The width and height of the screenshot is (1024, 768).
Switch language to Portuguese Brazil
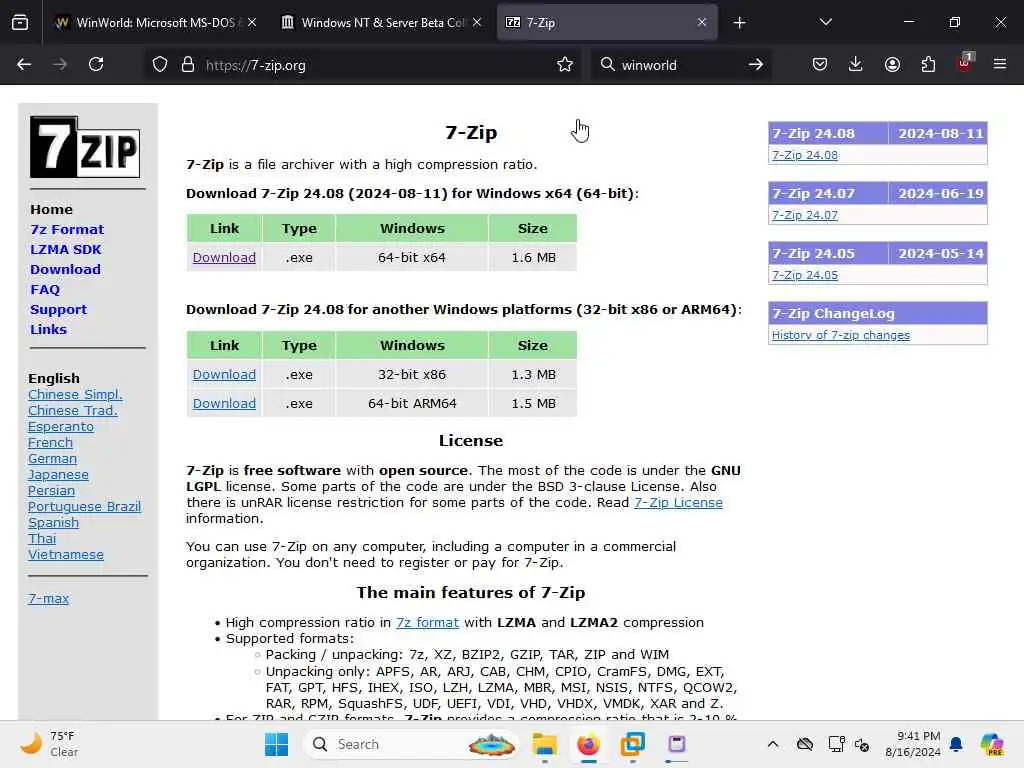point(84,507)
